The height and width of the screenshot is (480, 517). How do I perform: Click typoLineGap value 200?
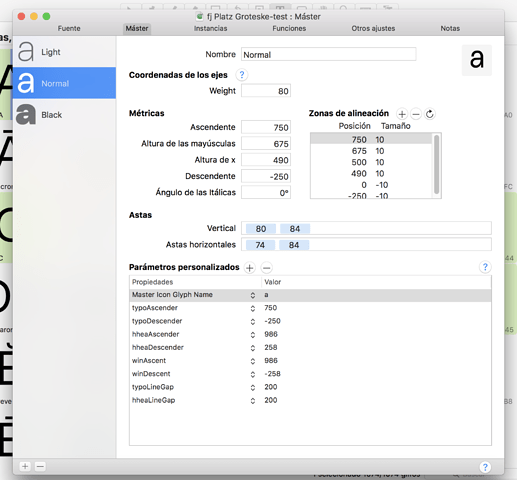click(x=271, y=387)
